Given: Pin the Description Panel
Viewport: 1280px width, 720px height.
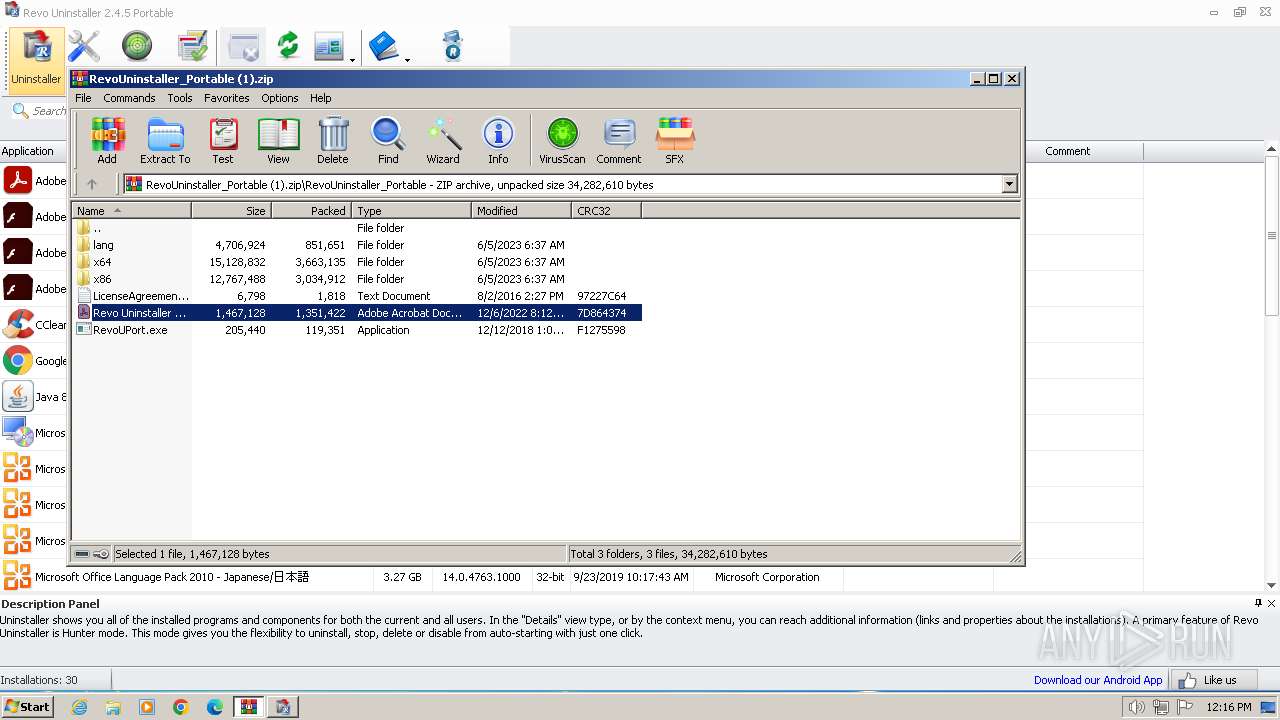Looking at the screenshot, I should click(1258, 603).
